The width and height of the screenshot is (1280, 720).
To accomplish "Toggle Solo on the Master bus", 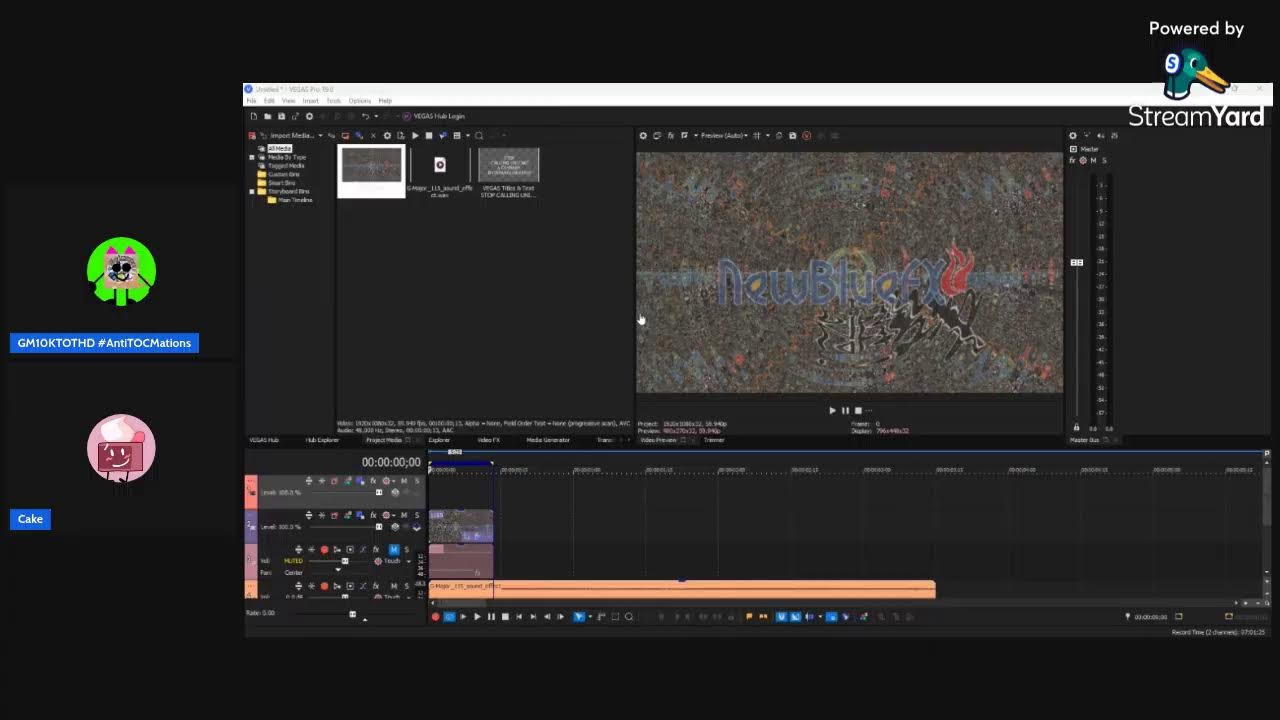I will [1104, 160].
